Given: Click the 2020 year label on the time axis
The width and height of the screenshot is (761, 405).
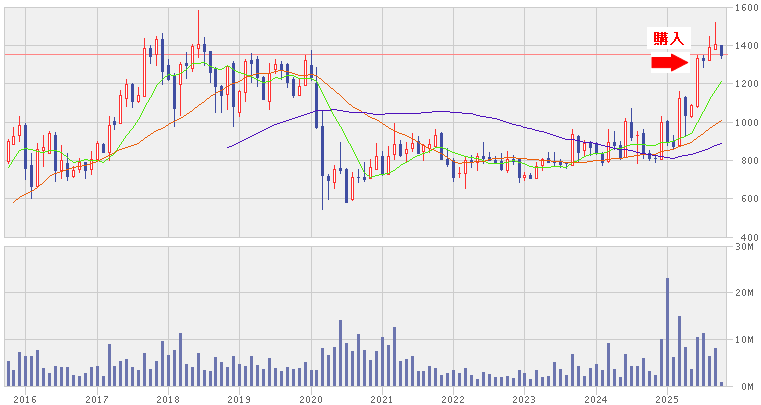Looking at the screenshot, I should click(311, 398).
